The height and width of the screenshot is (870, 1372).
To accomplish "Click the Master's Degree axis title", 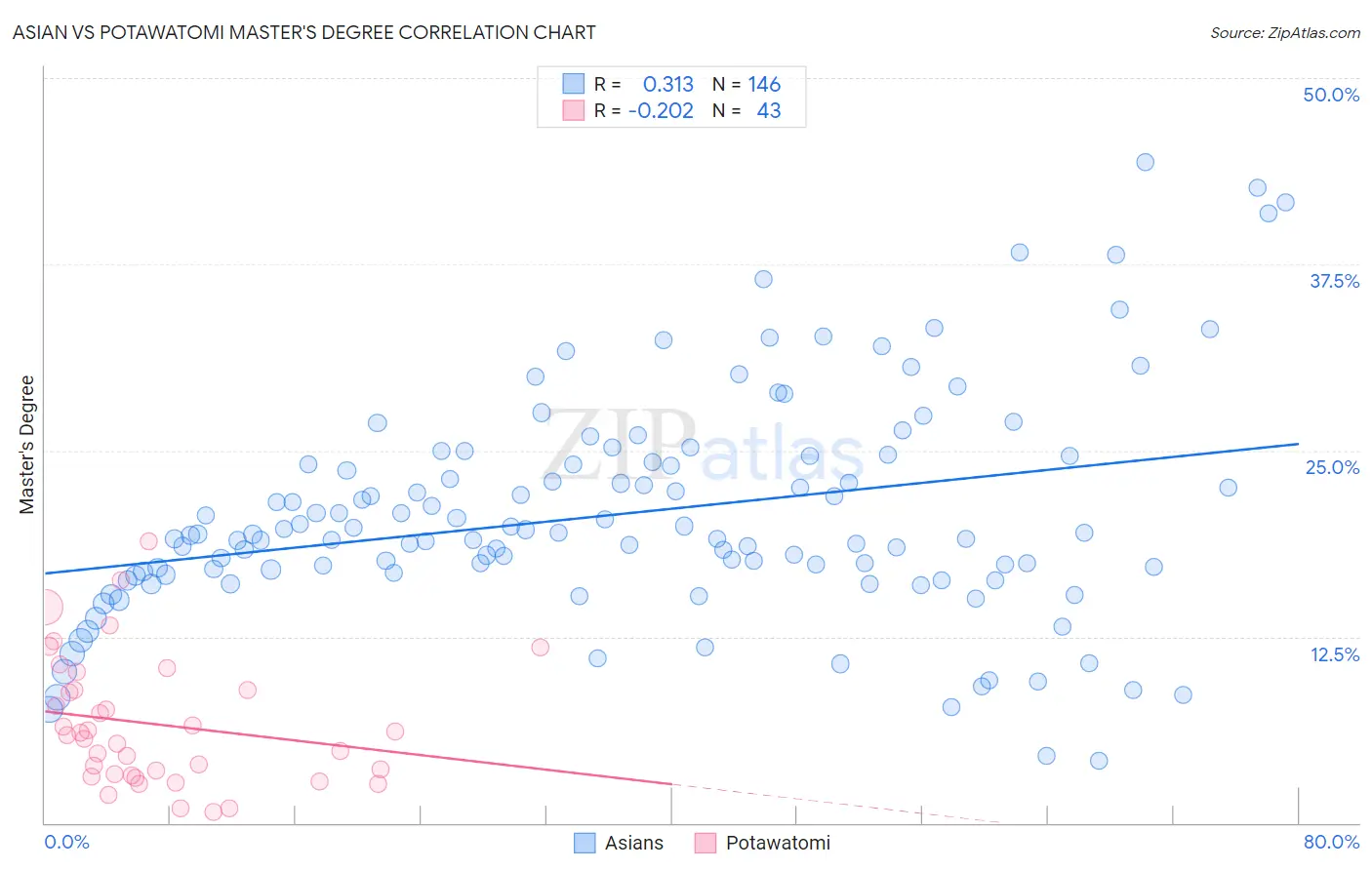I will coord(26,445).
